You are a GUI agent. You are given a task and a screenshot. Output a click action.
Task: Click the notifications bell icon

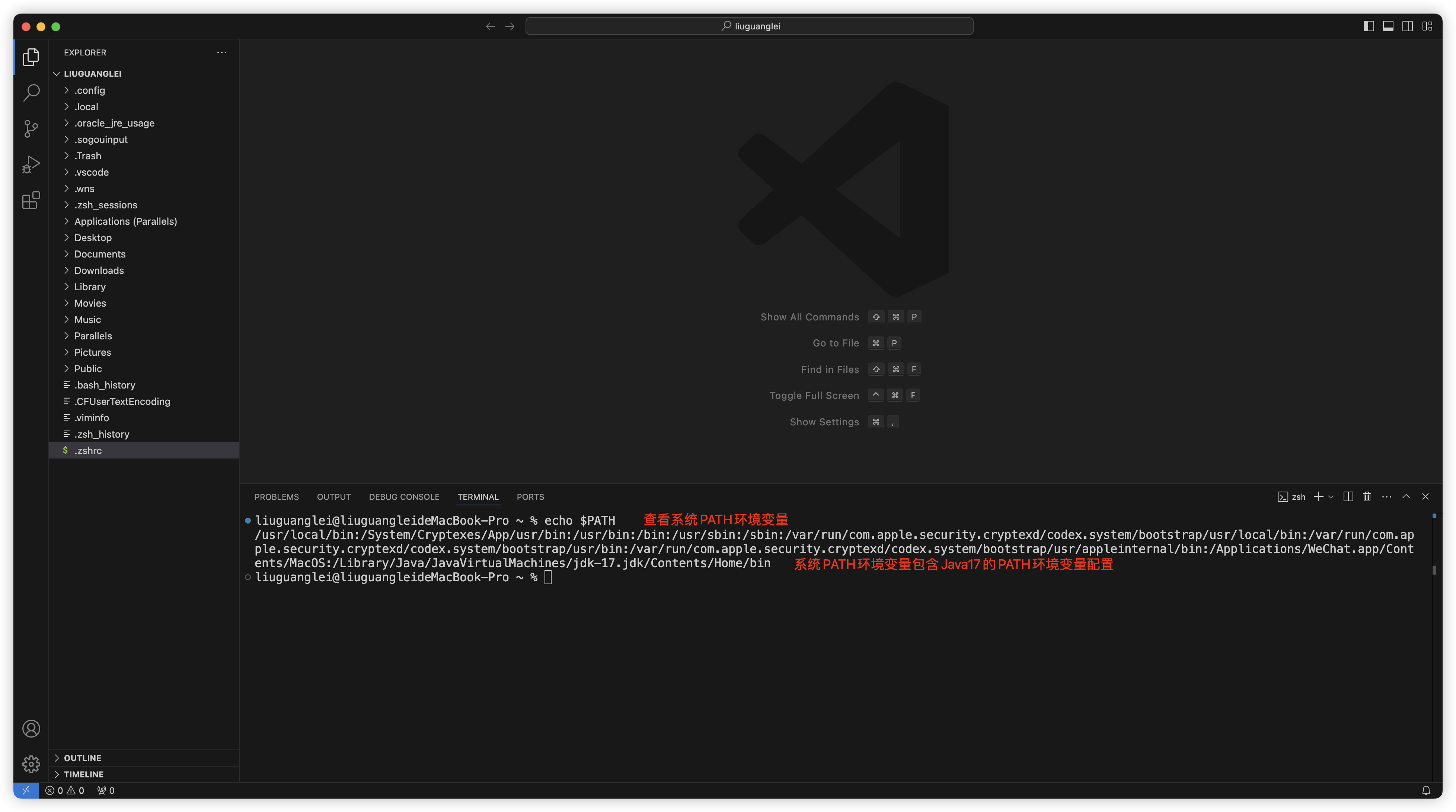[1426, 790]
